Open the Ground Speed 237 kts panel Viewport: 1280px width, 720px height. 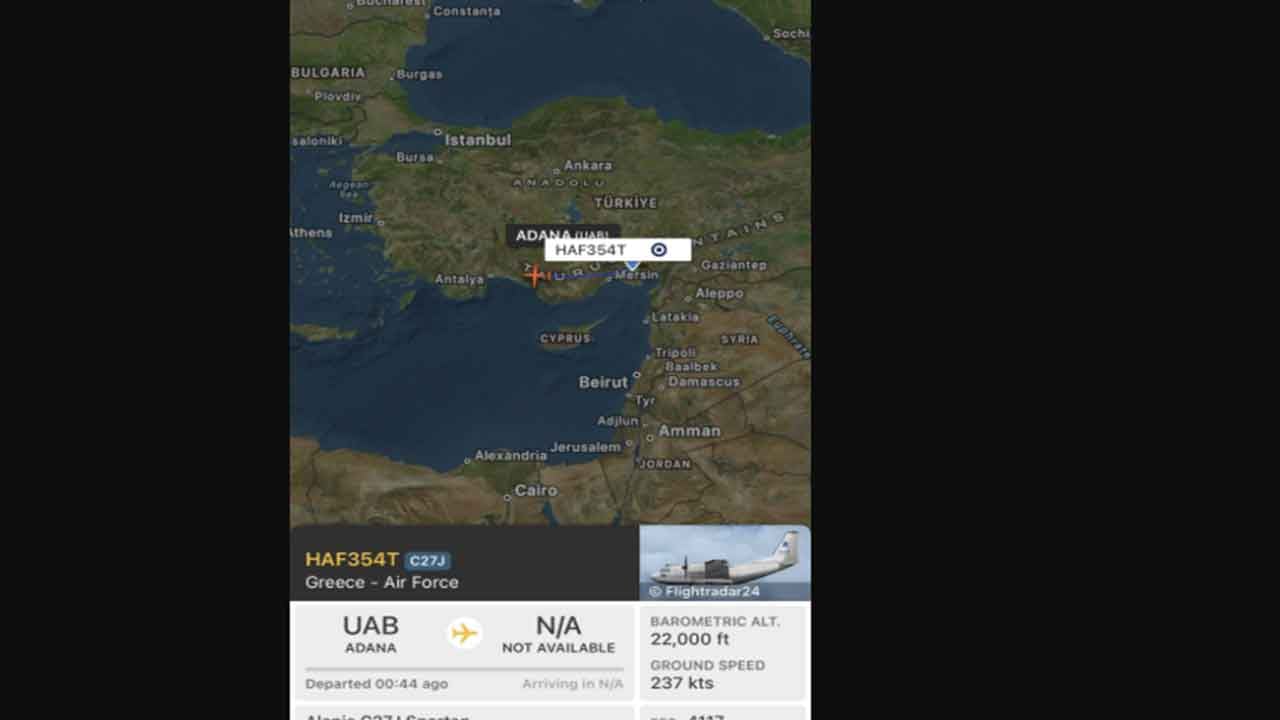(721, 675)
